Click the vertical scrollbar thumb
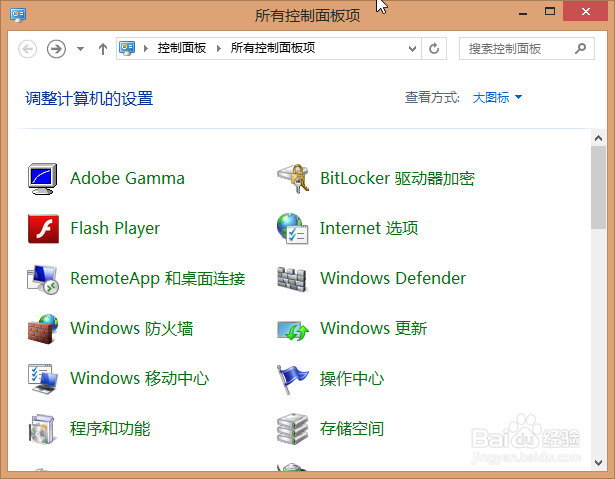Image resolution: width=615 pixels, height=479 pixels. pos(598,188)
